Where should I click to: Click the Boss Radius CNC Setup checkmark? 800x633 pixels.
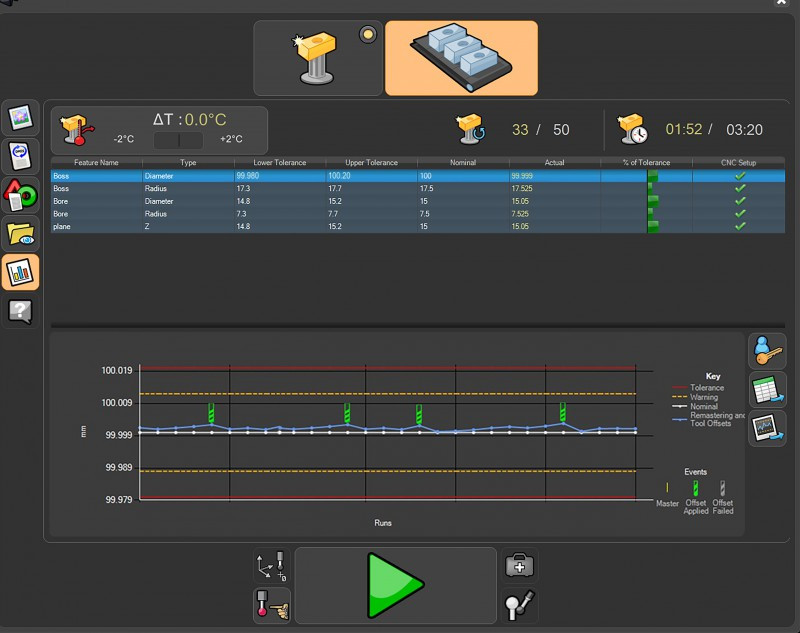(740, 189)
